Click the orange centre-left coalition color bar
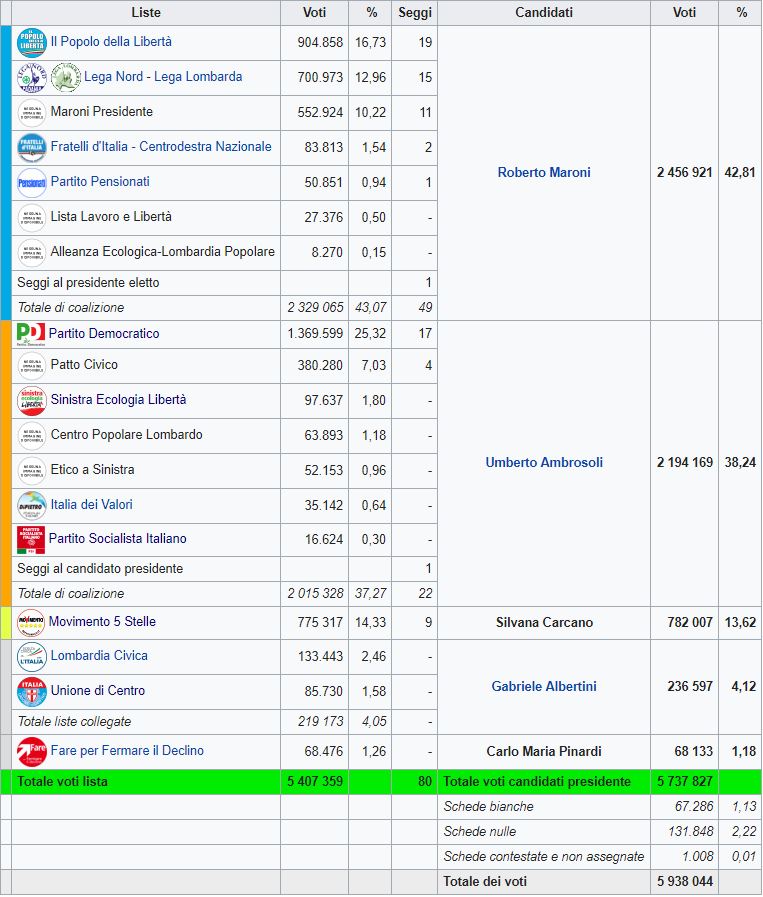 click(x=5, y=463)
